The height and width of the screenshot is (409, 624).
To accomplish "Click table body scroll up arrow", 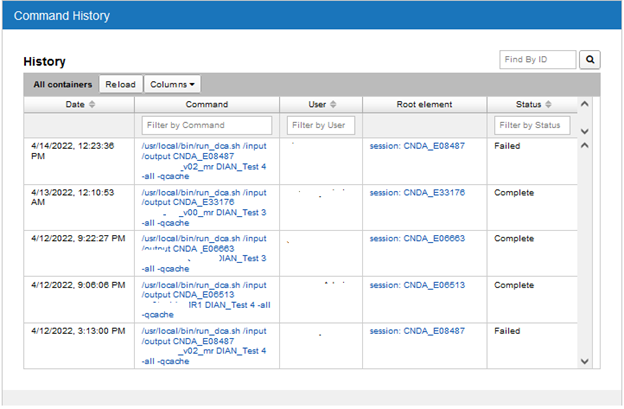I will point(584,145).
